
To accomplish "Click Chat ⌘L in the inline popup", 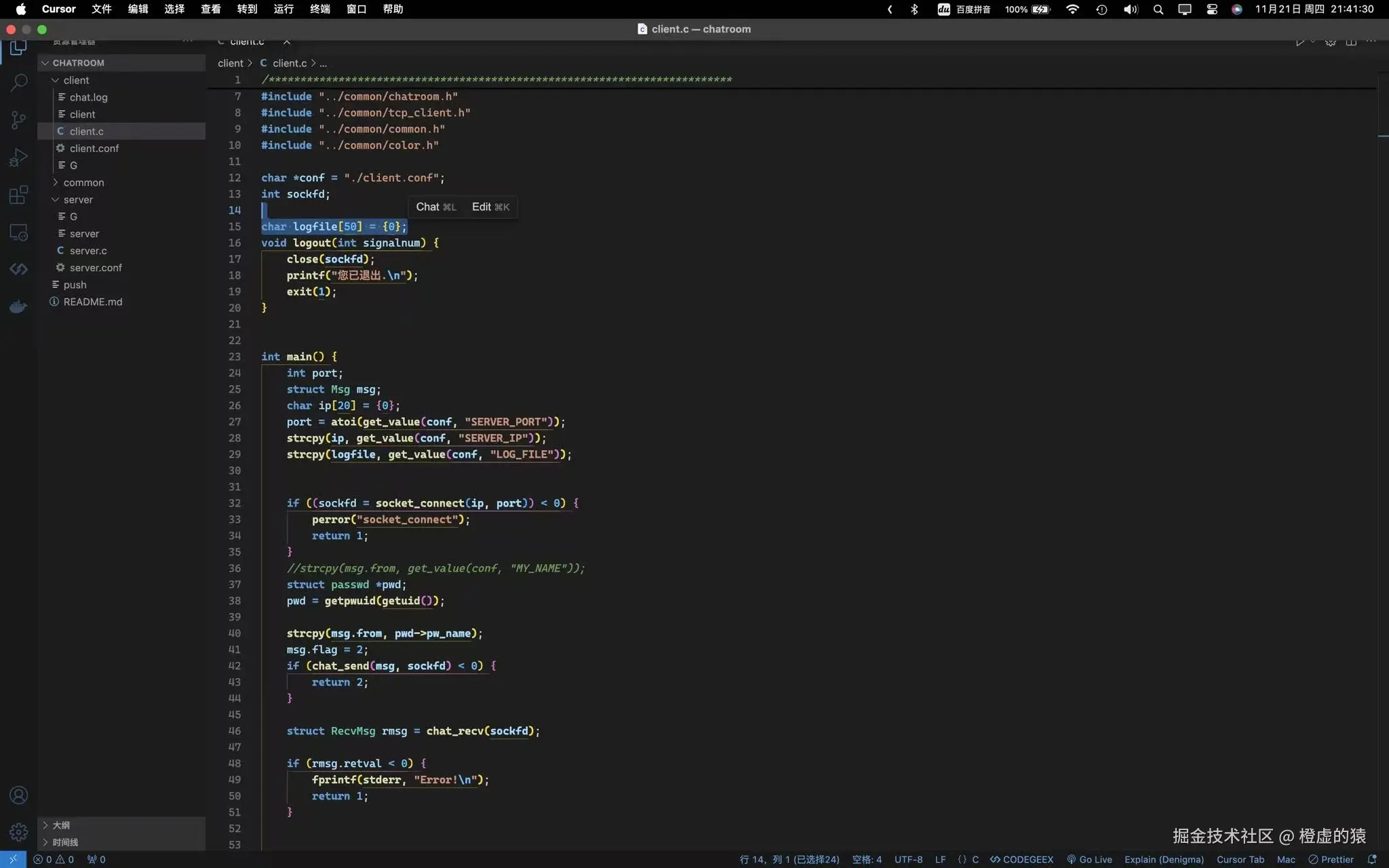I will [x=436, y=207].
